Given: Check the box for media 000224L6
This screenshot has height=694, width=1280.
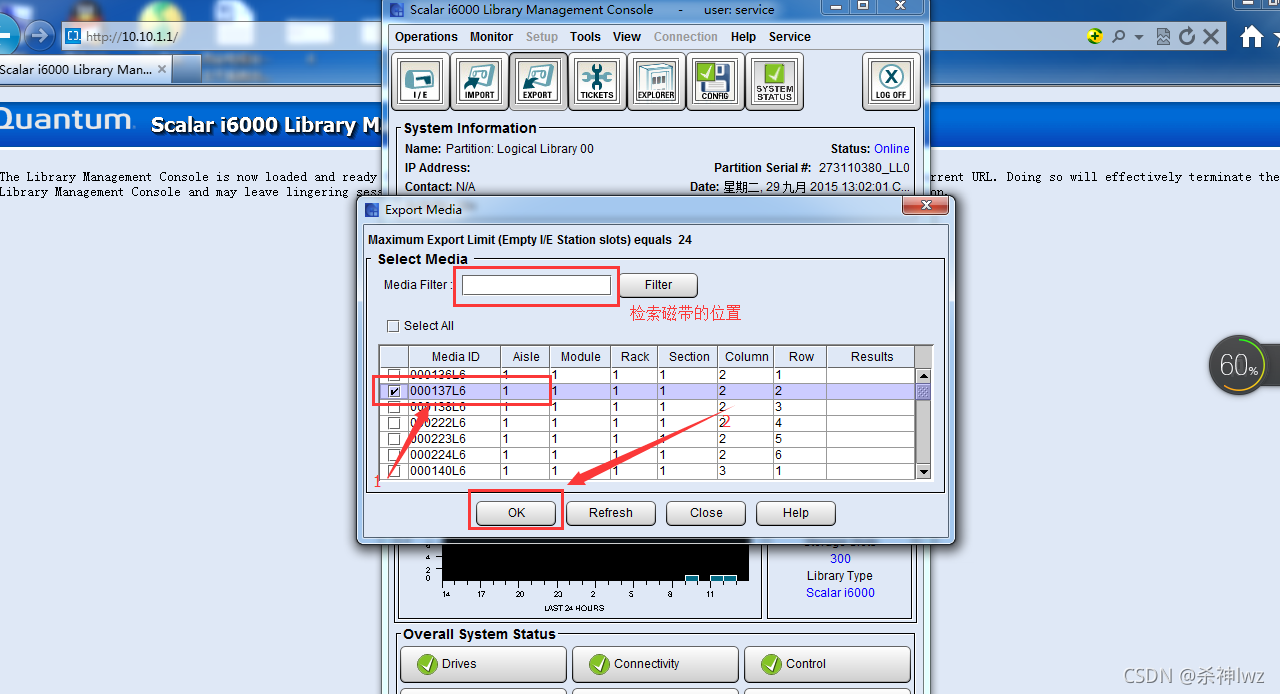Looking at the screenshot, I should (x=394, y=455).
